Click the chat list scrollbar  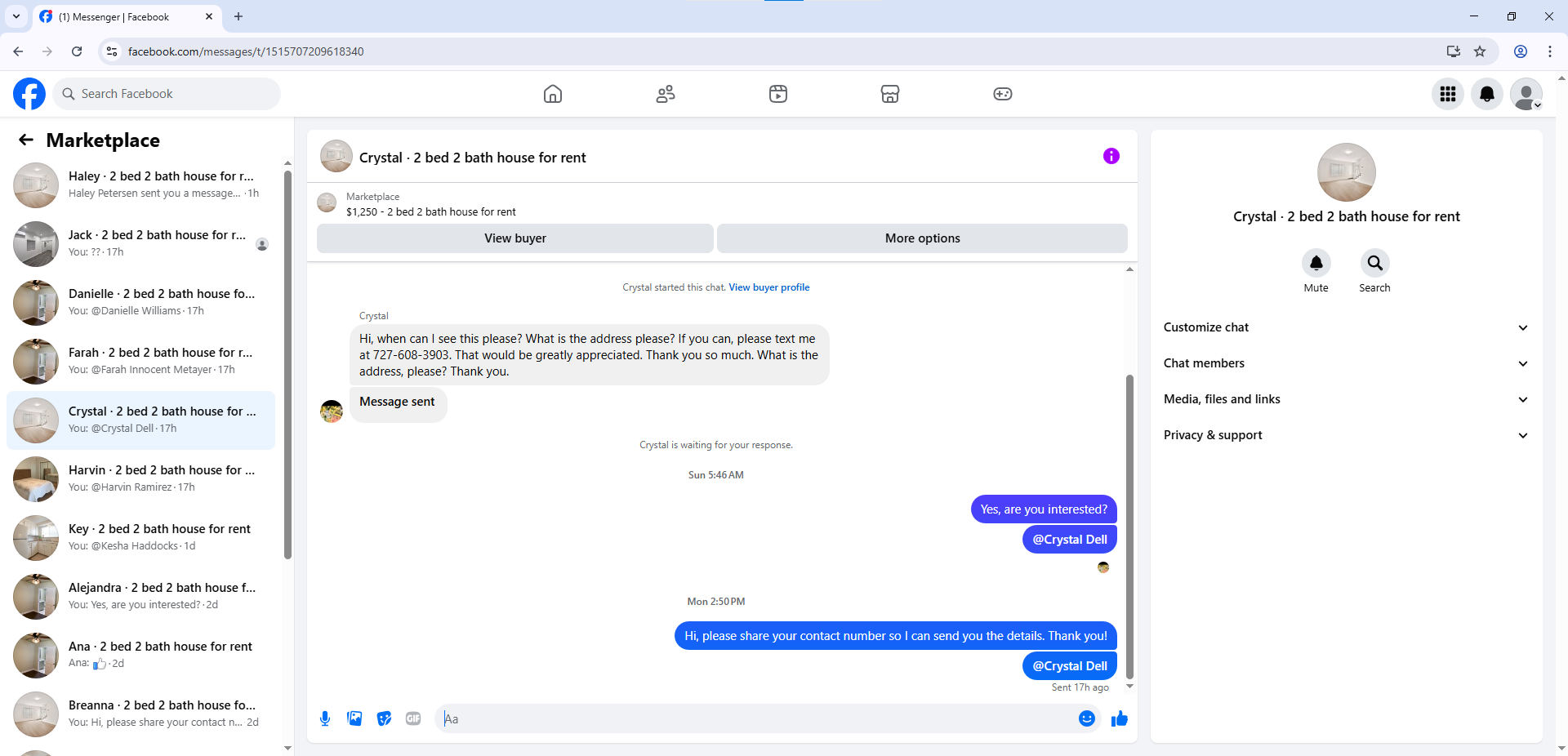coord(287,365)
